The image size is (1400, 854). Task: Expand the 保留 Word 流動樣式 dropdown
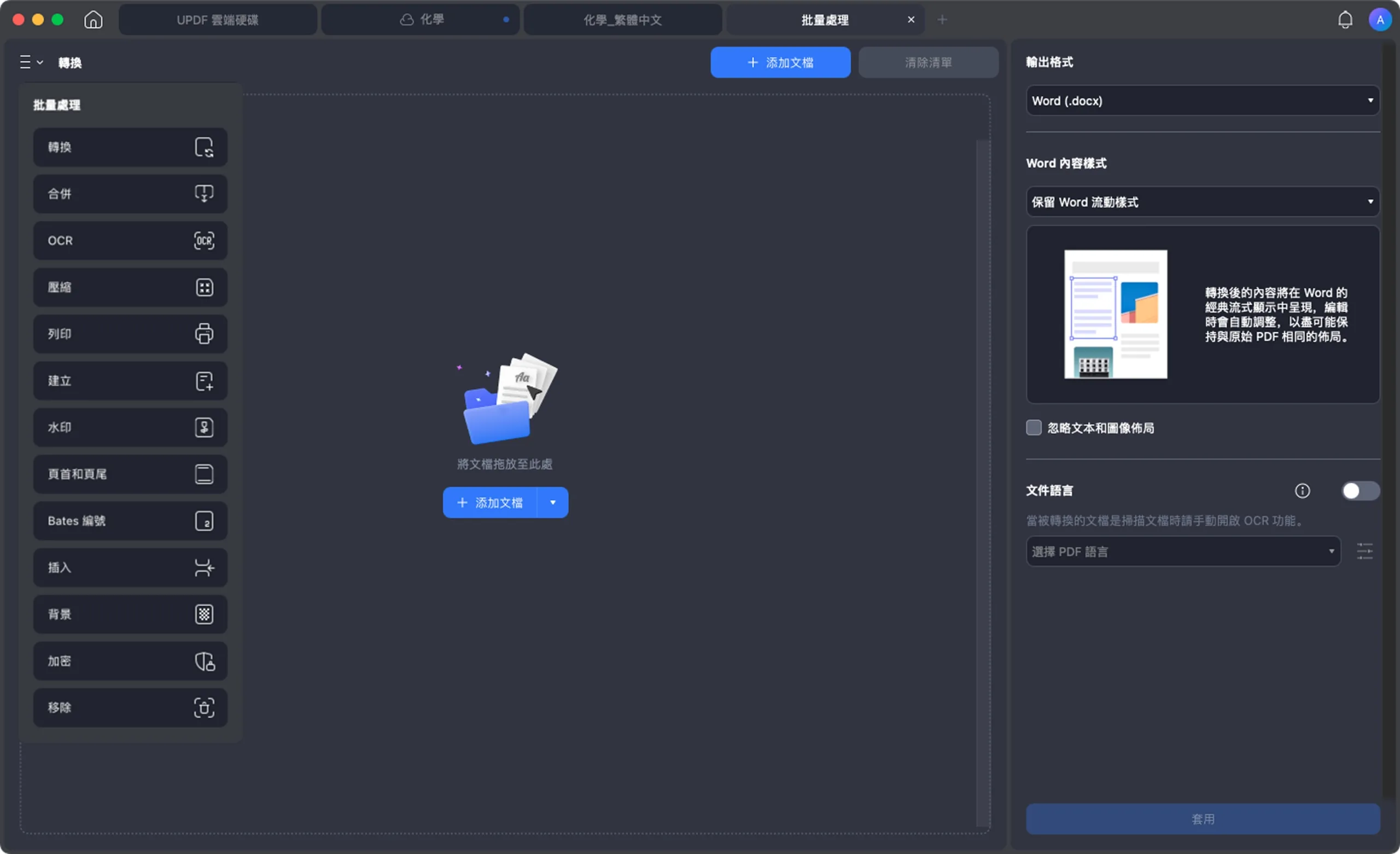(1202, 202)
